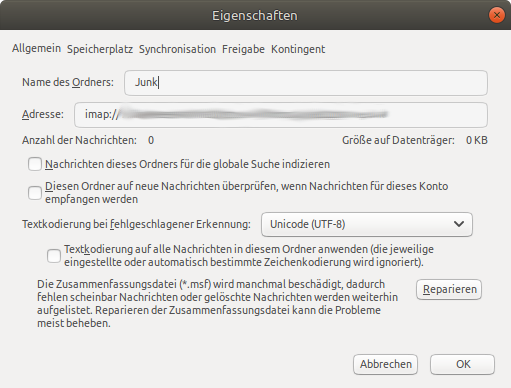
Task: Click the Adresse imap field
Action: 281,115
